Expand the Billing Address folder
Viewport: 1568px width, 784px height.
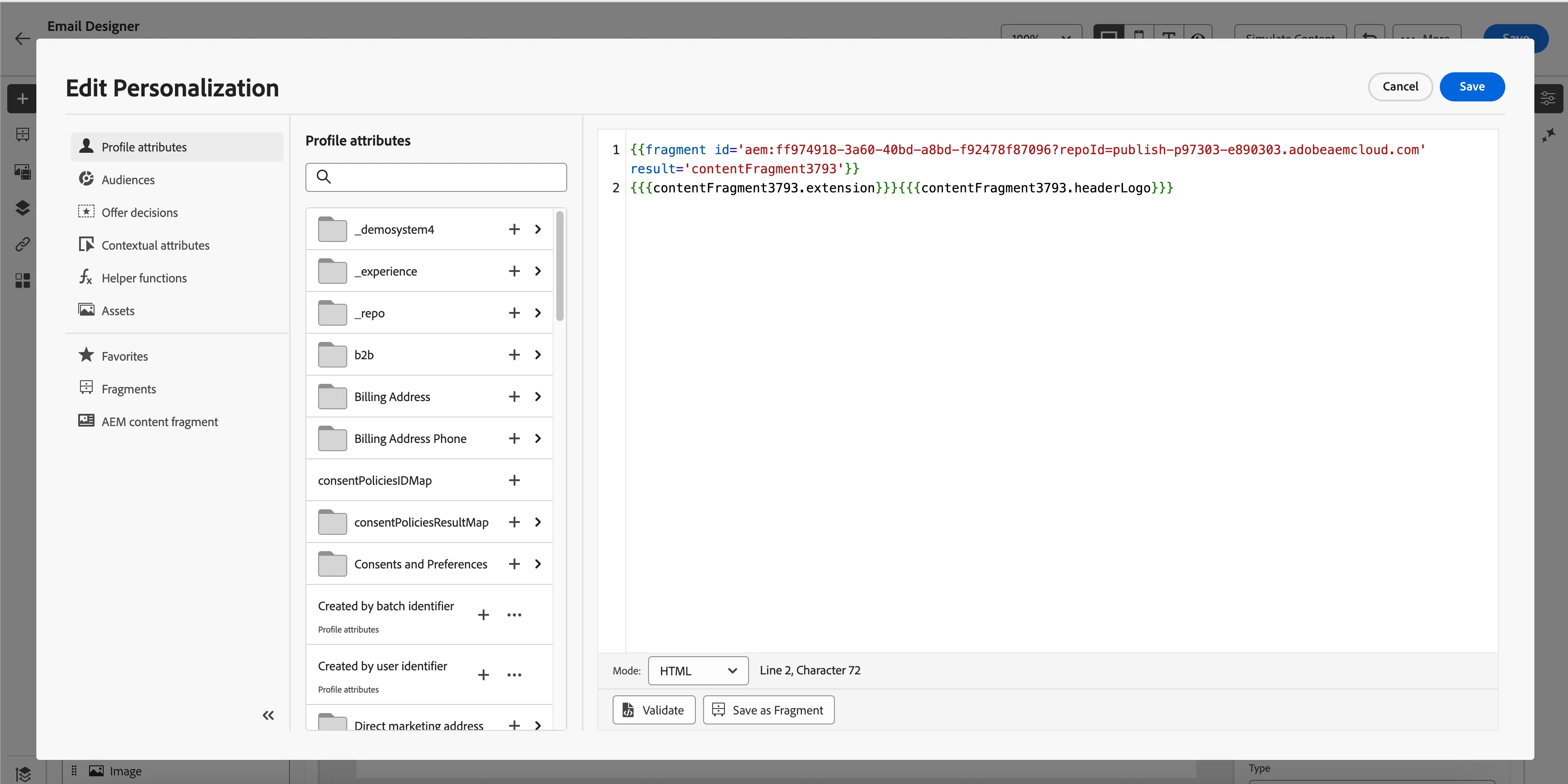[x=538, y=397]
